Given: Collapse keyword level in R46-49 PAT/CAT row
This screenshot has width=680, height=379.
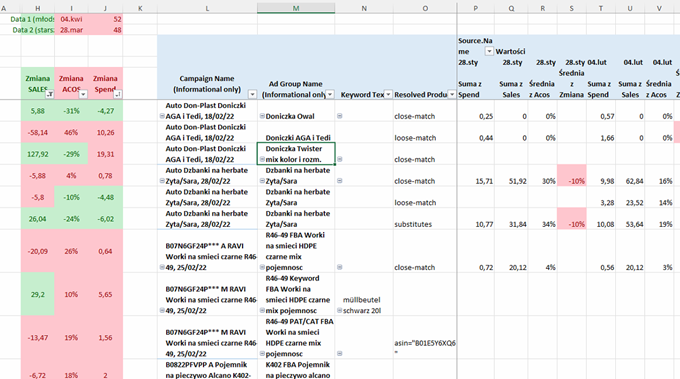Looking at the screenshot, I should pyautogui.click(x=340, y=354).
